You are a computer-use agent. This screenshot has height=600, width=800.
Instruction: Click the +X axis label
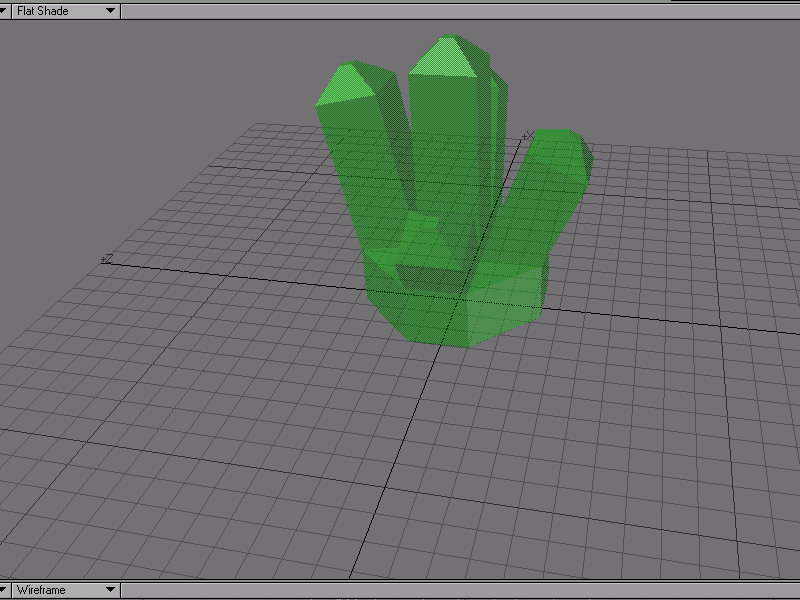pos(528,136)
